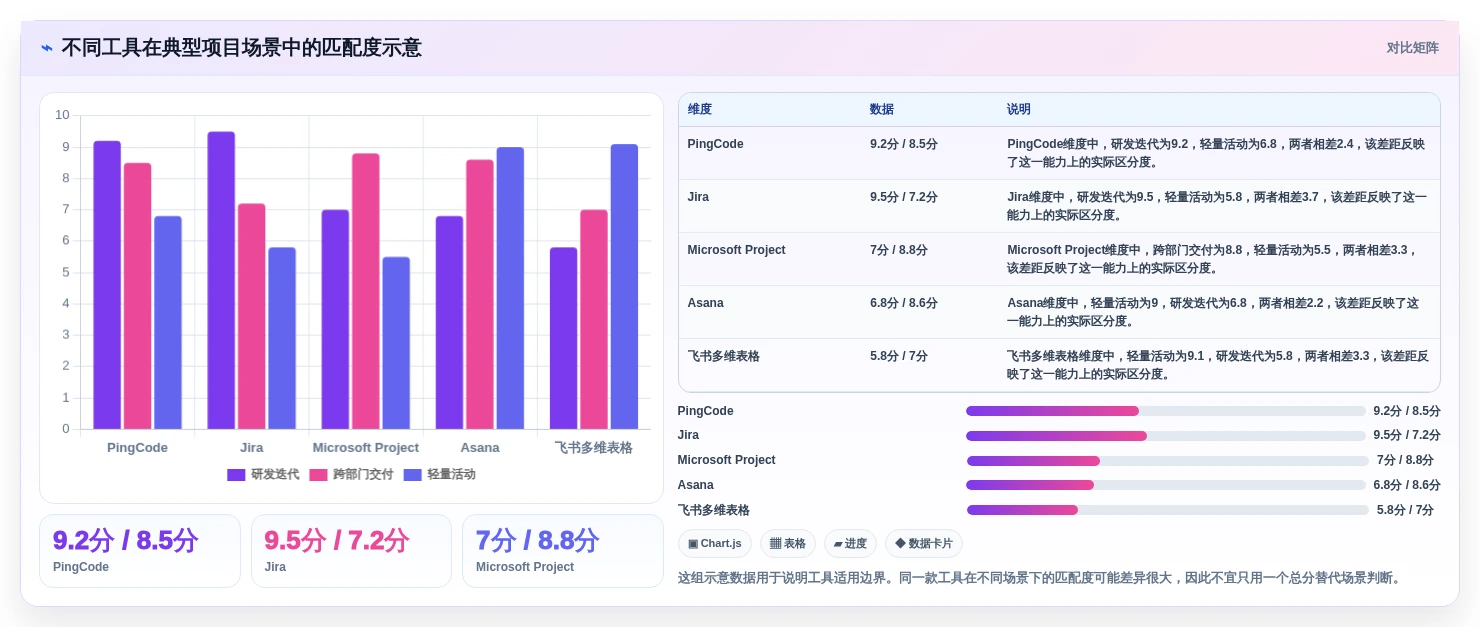The height and width of the screenshot is (627, 1480).
Task: Click table value 9.2分 / 8.5分
Action: pos(904,144)
